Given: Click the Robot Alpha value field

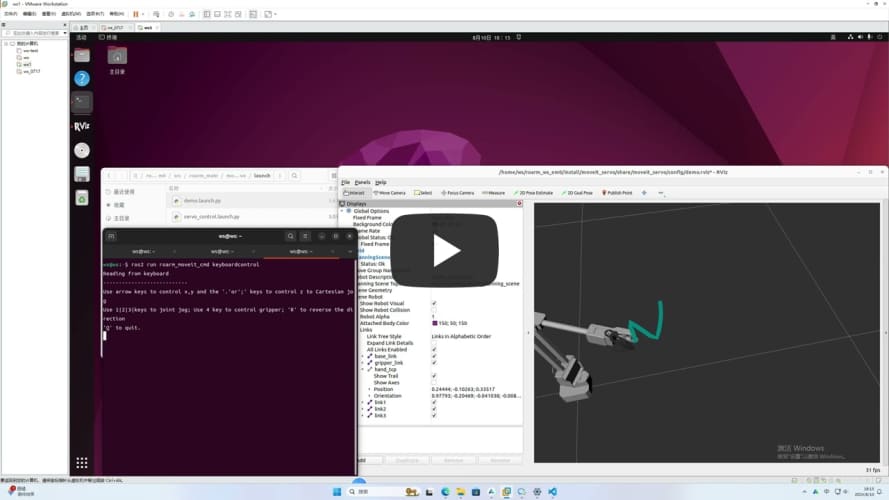Looking at the screenshot, I should 476,317.
